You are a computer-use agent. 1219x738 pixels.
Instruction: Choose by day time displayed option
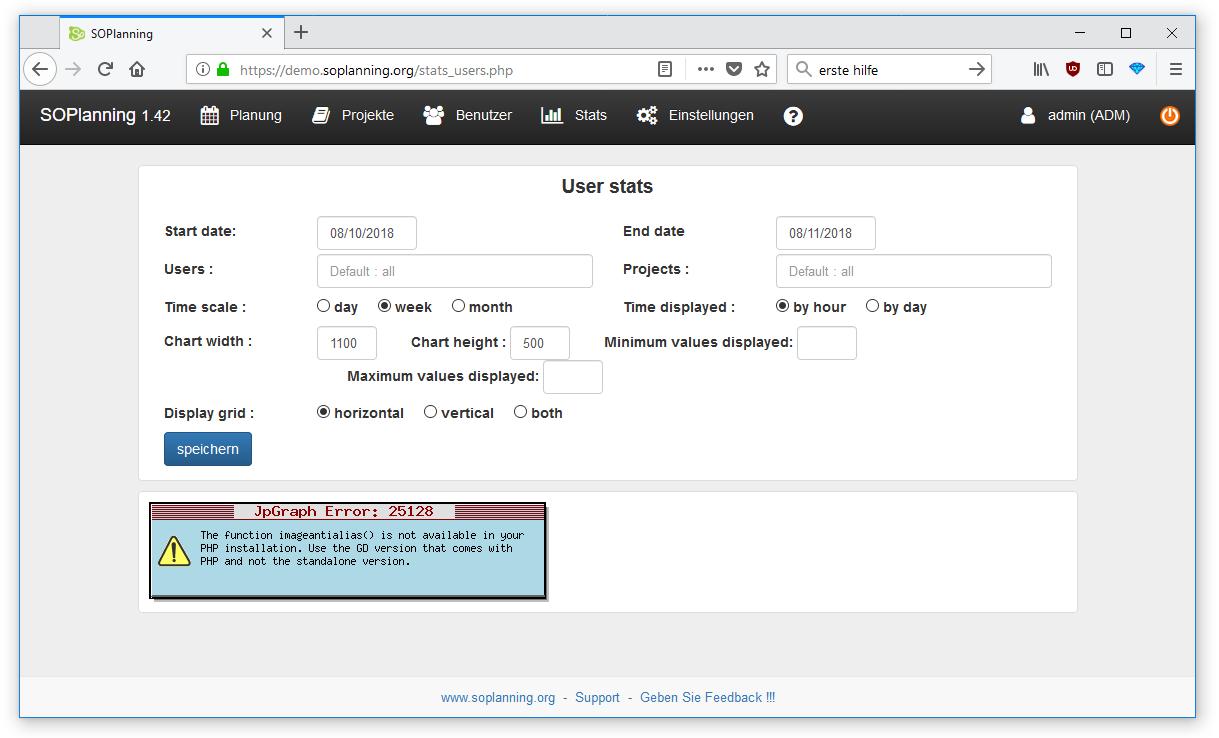point(872,306)
